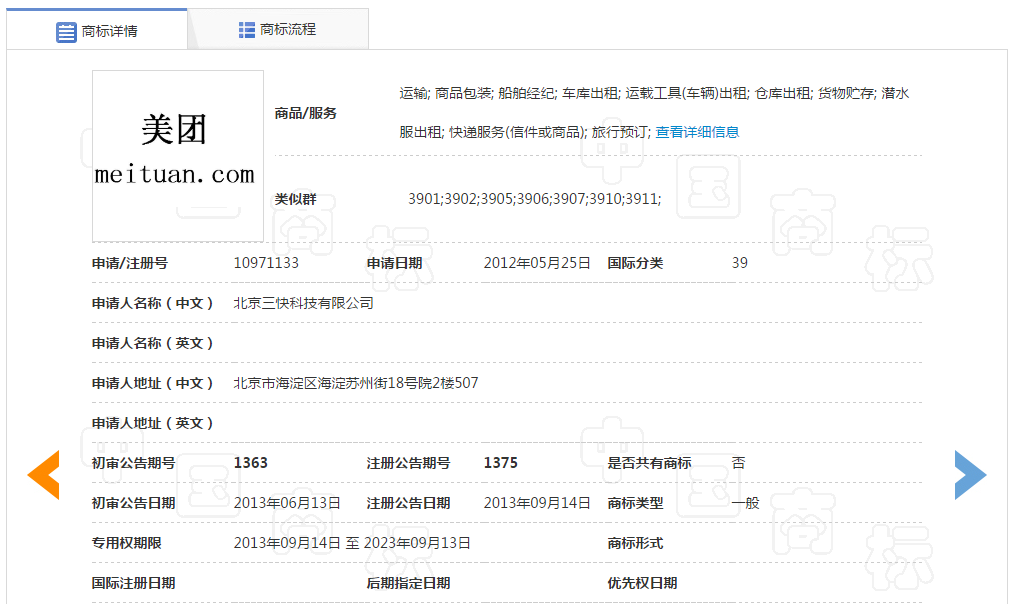
Task: Click the 申请人地址（英文） label
Action: tap(152, 423)
